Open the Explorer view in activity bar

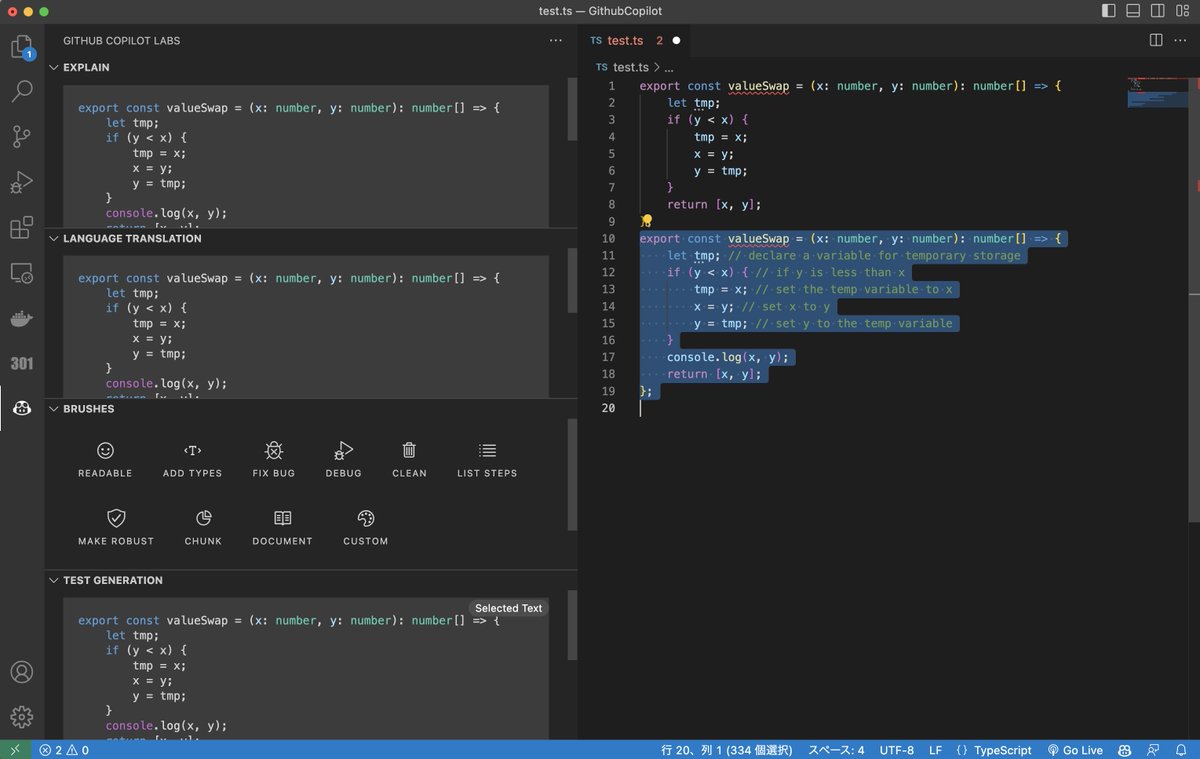point(22,47)
